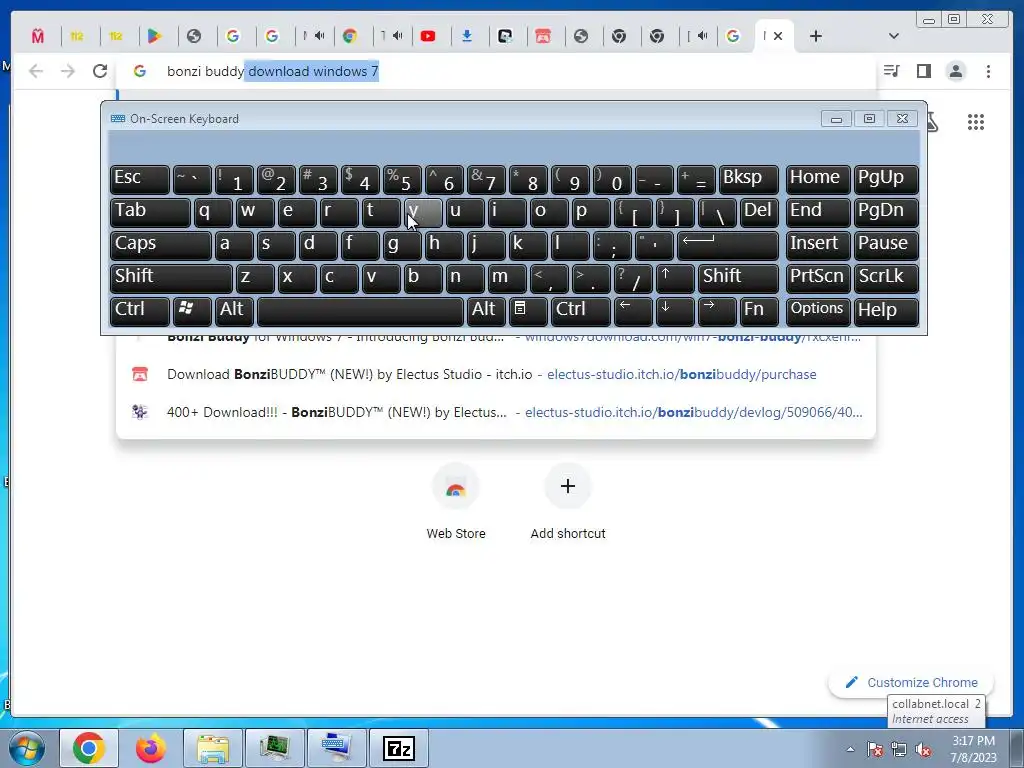
Task: Toggle the left Alt key
Action: [234, 311]
